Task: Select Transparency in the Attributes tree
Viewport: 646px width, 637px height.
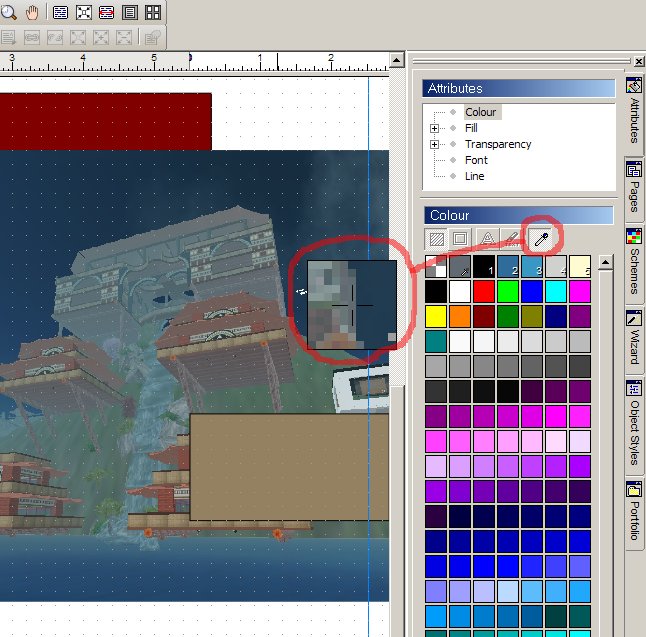Action: 498,144
